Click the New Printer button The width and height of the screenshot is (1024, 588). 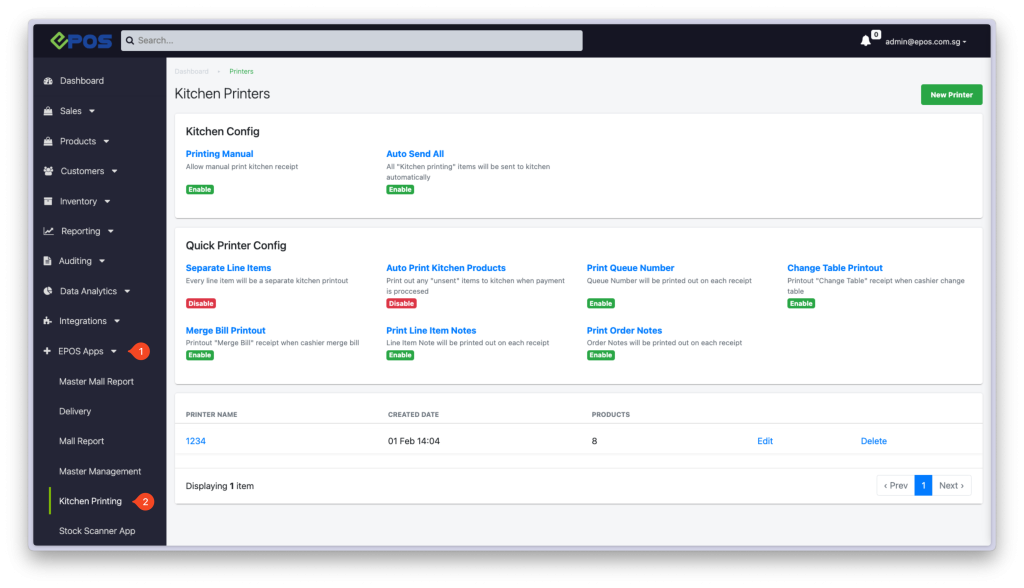click(x=951, y=95)
